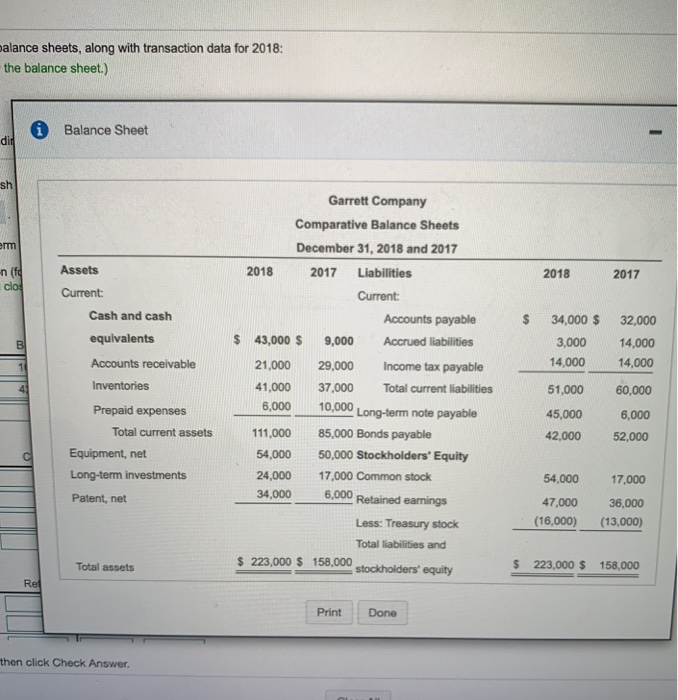This screenshot has height=700, width=678.
Task: Click the Print button
Action: [x=329, y=612]
